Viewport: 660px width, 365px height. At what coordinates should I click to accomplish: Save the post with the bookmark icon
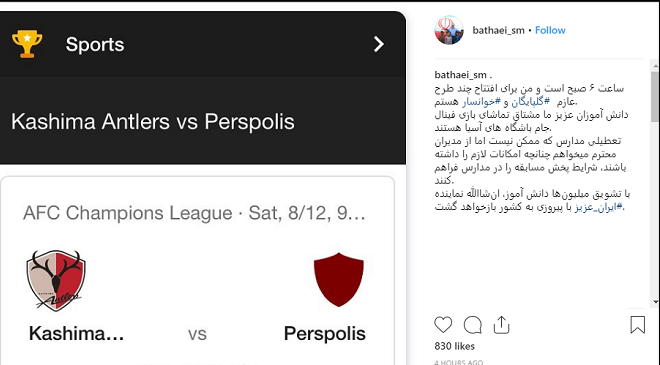[638, 325]
